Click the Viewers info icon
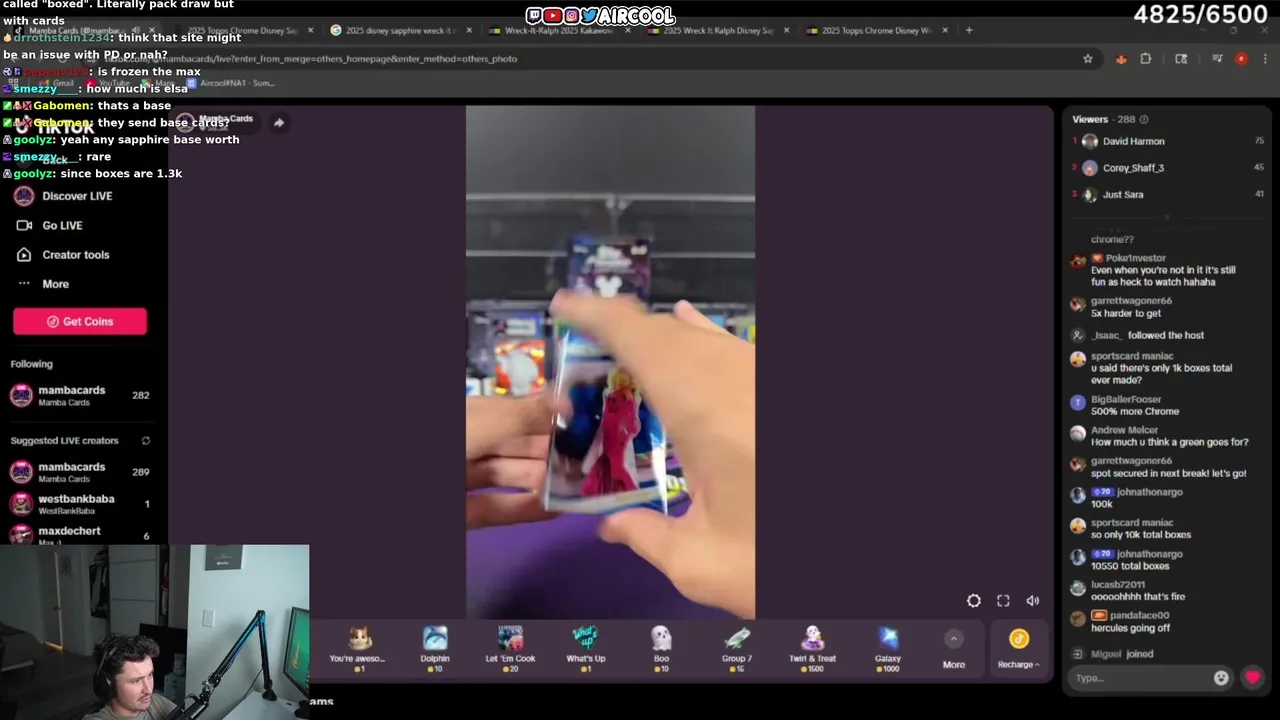 point(1144,119)
